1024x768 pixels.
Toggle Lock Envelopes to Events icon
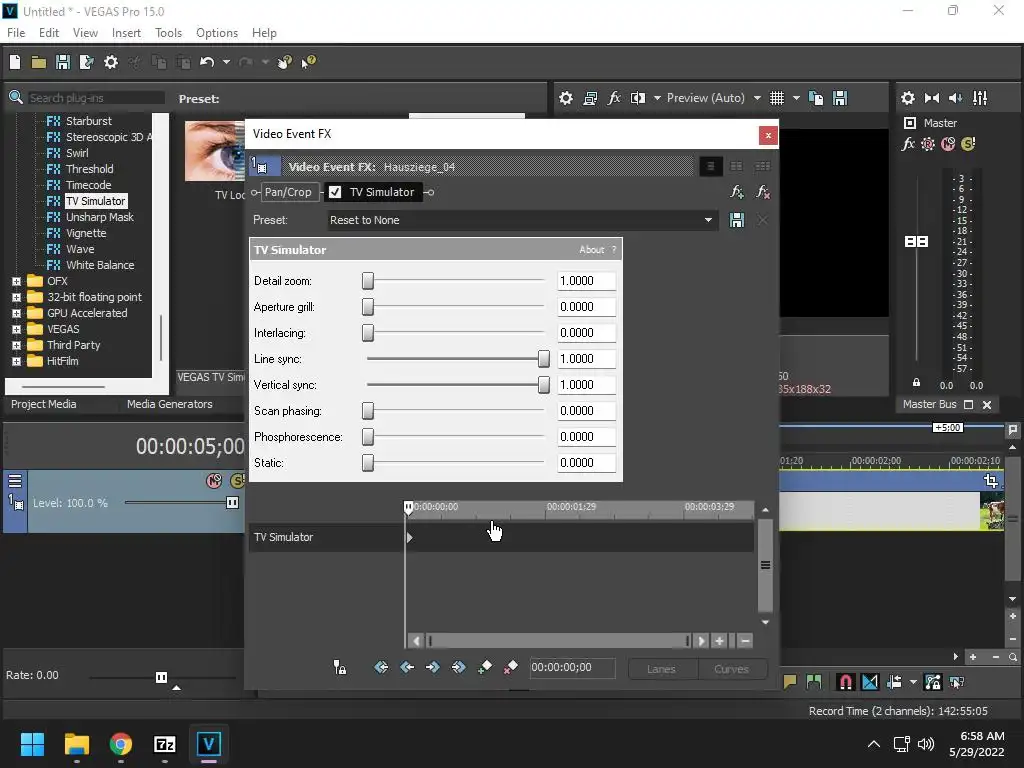933,682
